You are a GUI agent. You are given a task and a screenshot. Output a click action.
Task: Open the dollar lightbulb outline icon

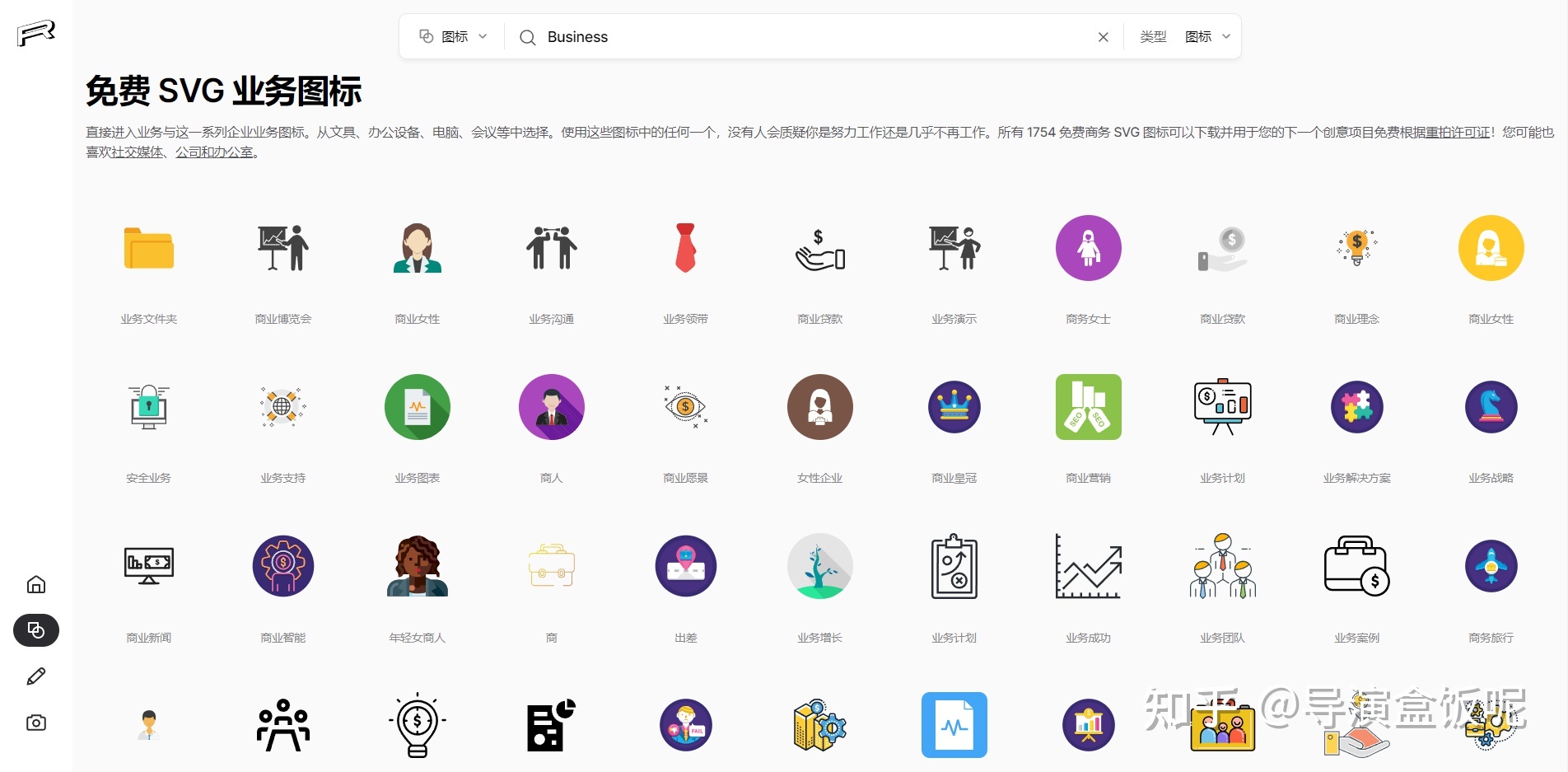[x=418, y=725]
